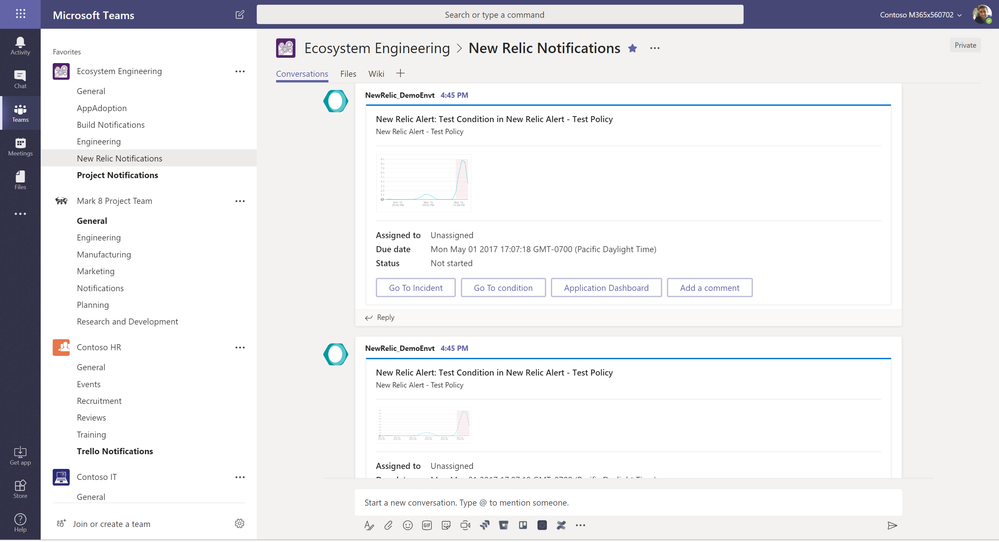
Task: Collapse the Contoso IT team
Action: coord(97,477)
